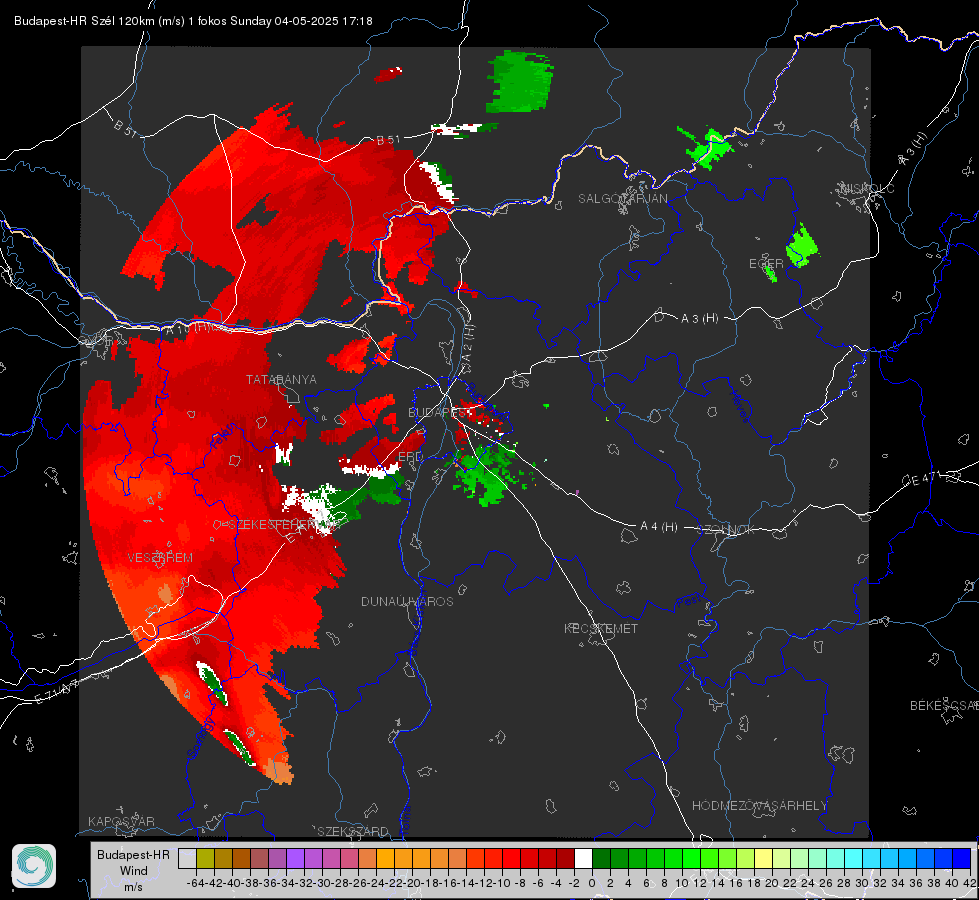Click the blue 'Pest' county label
979x900 pixels.
(688, 601)
